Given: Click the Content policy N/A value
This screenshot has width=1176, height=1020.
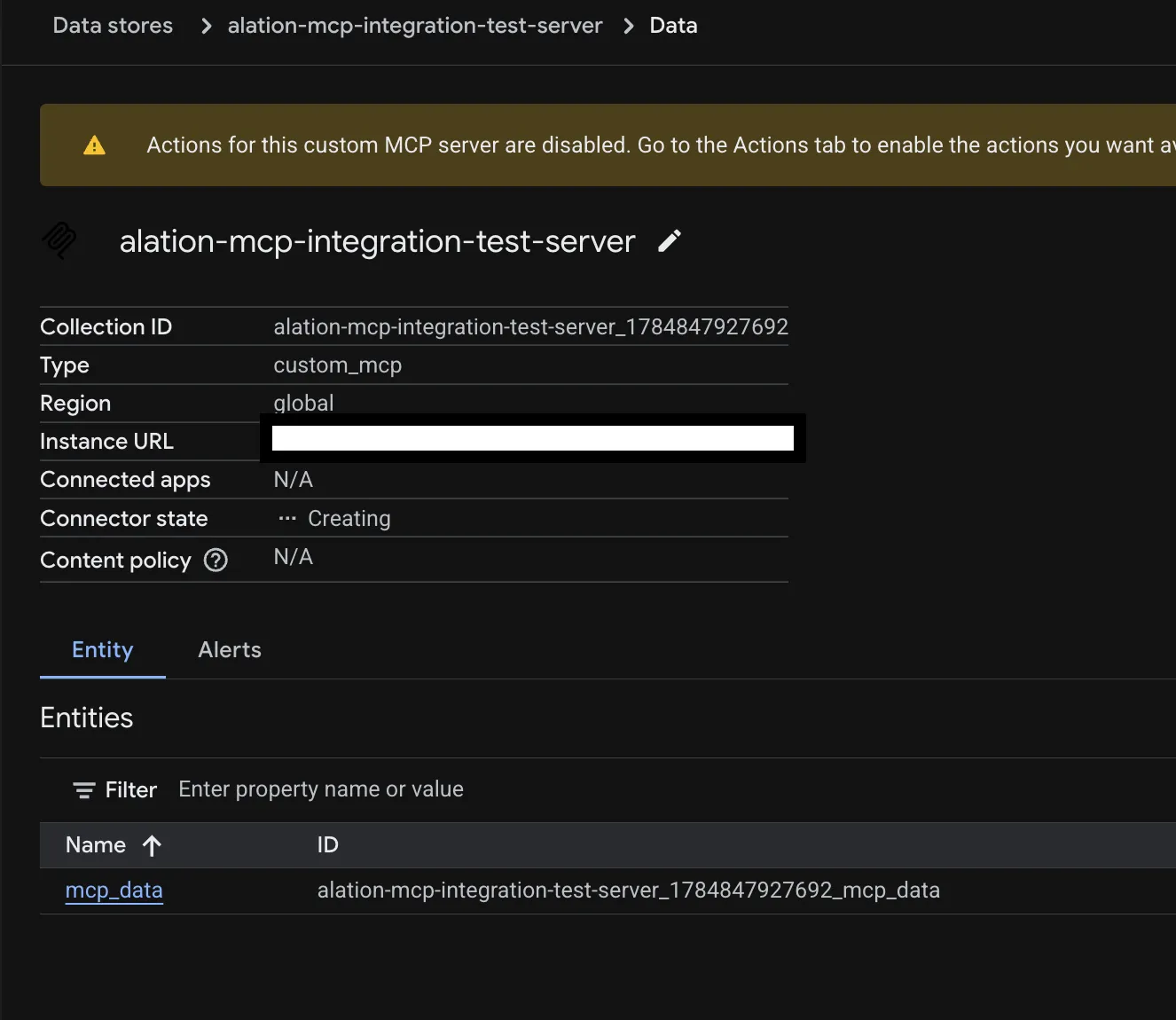Looking at the screenshot, I should 294,557.
